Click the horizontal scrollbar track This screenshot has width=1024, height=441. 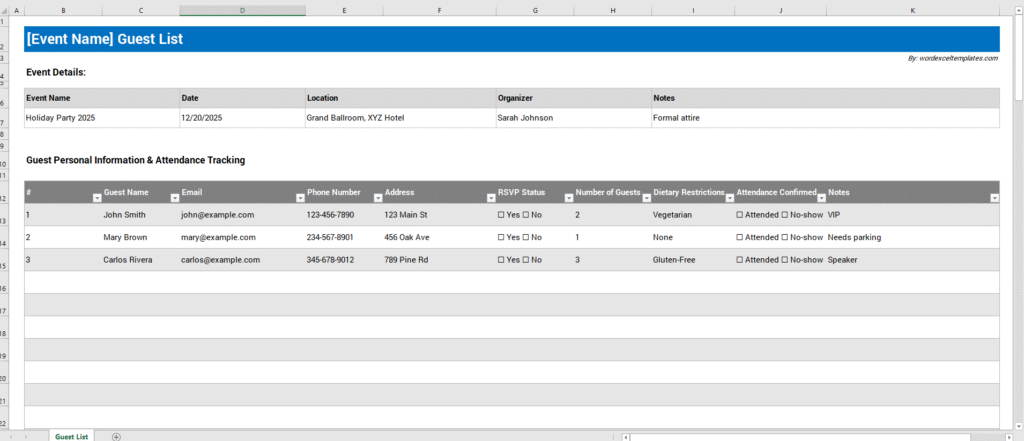pyautogui.click(x=820, y=436)
